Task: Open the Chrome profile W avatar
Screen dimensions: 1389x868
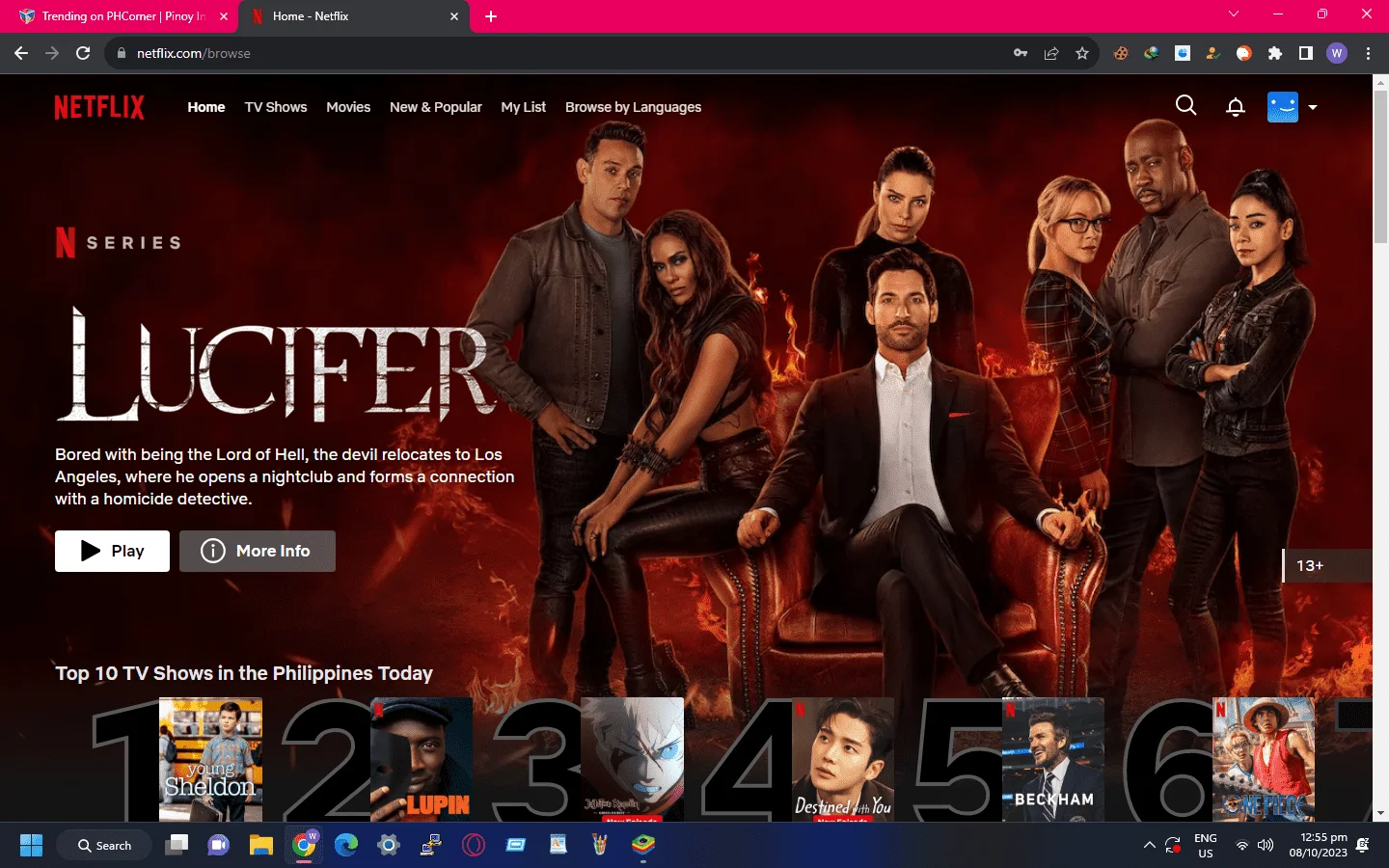Action: [1337, 53]
